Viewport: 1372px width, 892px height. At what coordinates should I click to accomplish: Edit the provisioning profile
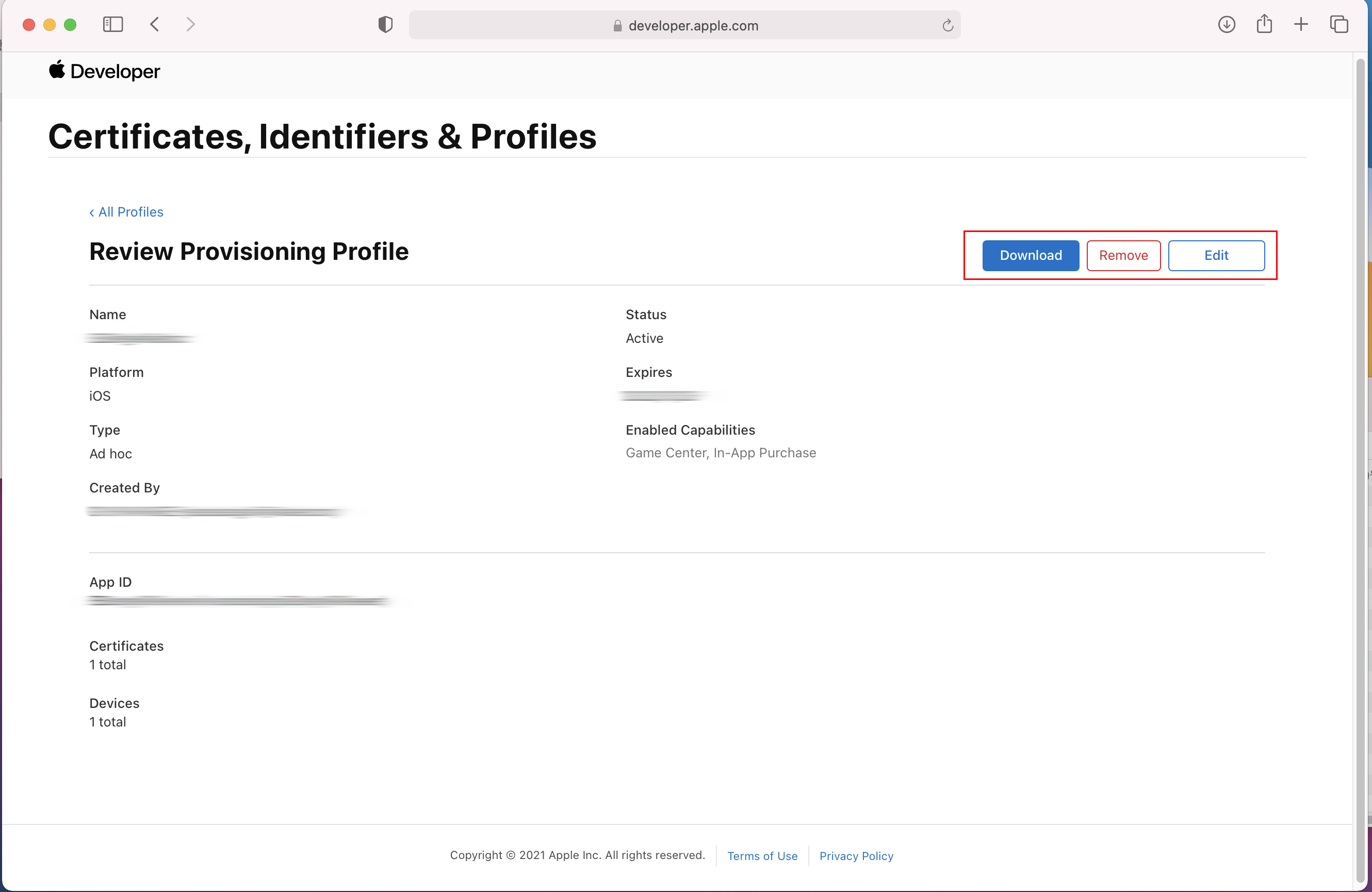[1216, 255]
